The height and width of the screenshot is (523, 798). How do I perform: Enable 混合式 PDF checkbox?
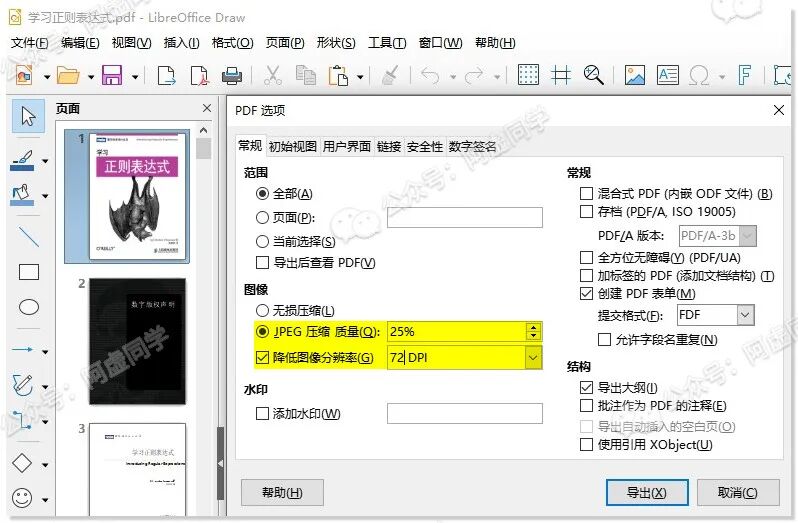coord(586,193)
